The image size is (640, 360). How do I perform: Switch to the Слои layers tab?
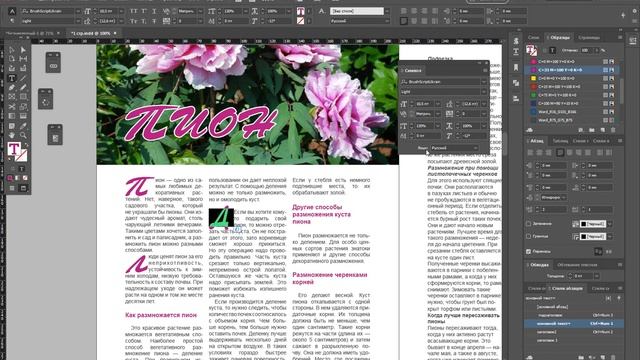(533, 38)
